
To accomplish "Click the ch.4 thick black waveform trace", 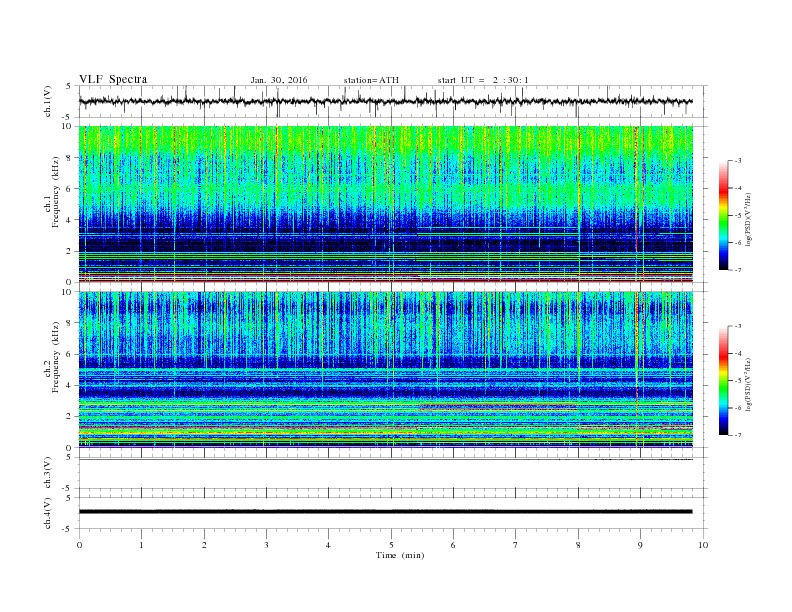I will [x=386, y=512].
